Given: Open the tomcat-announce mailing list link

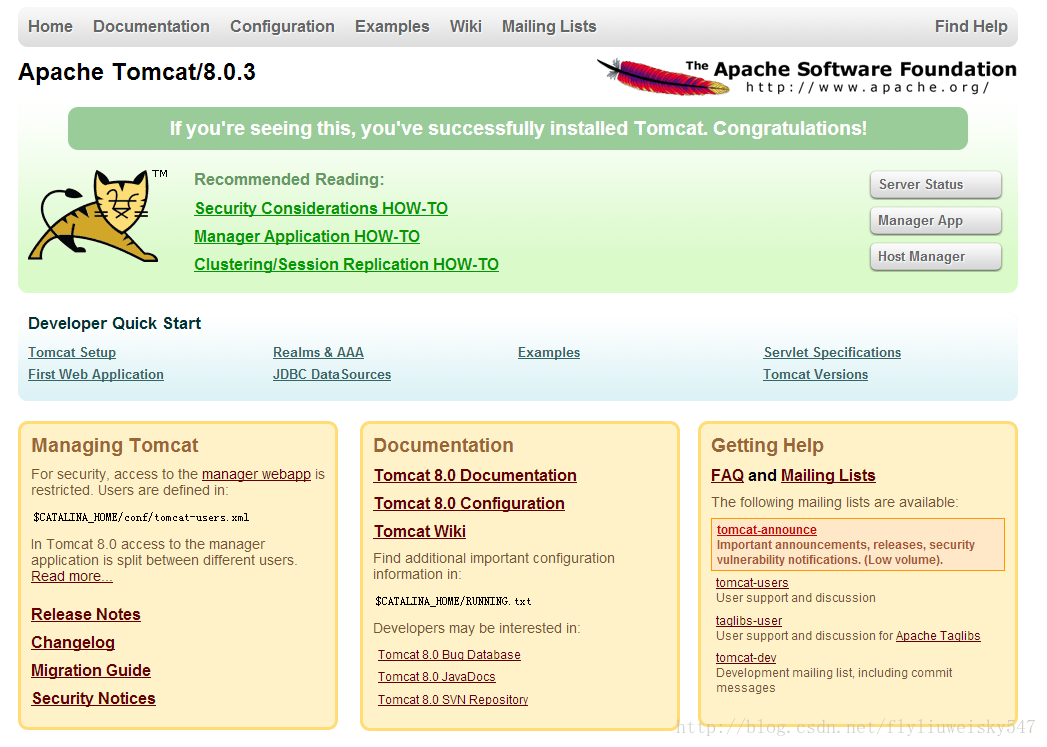Looking at the screenshot, I should pyautogui.click(x=767, y=530).
